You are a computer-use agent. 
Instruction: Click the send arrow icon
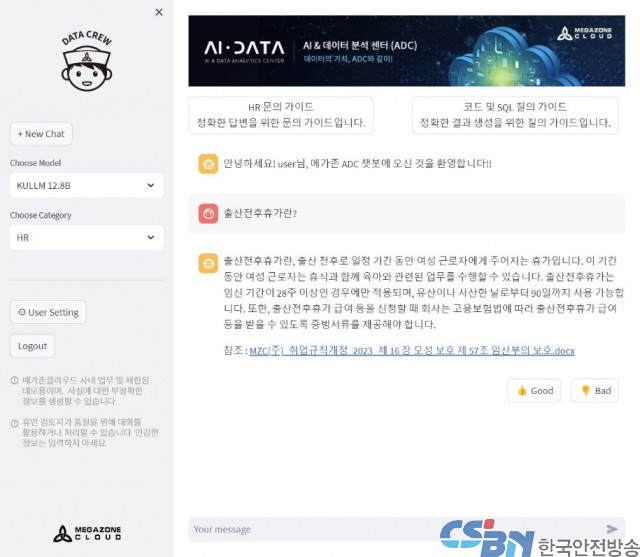coord(612,529)
